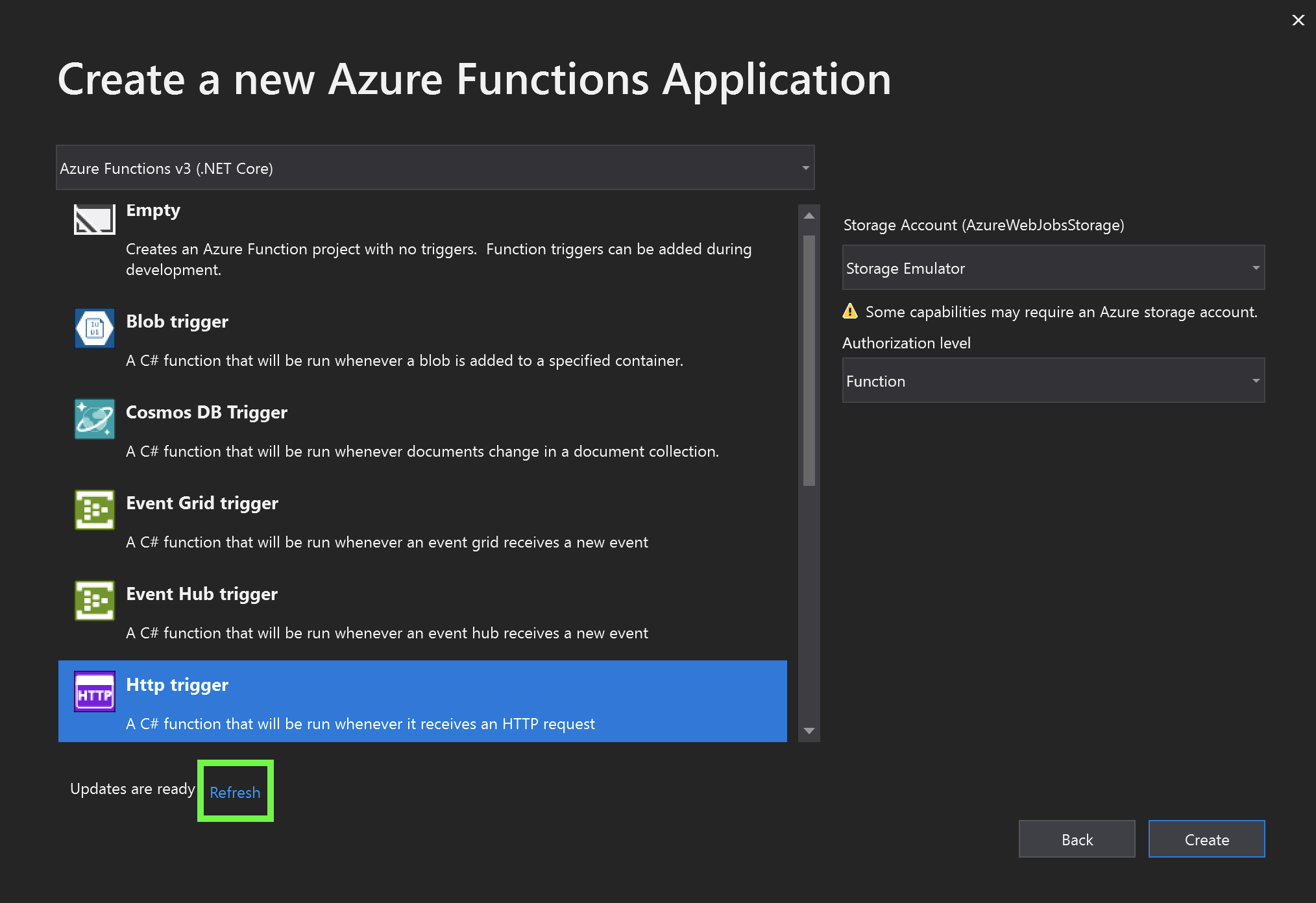
Task: Click the template list scrollbar thumb
Action: click(x=809, y=360)
